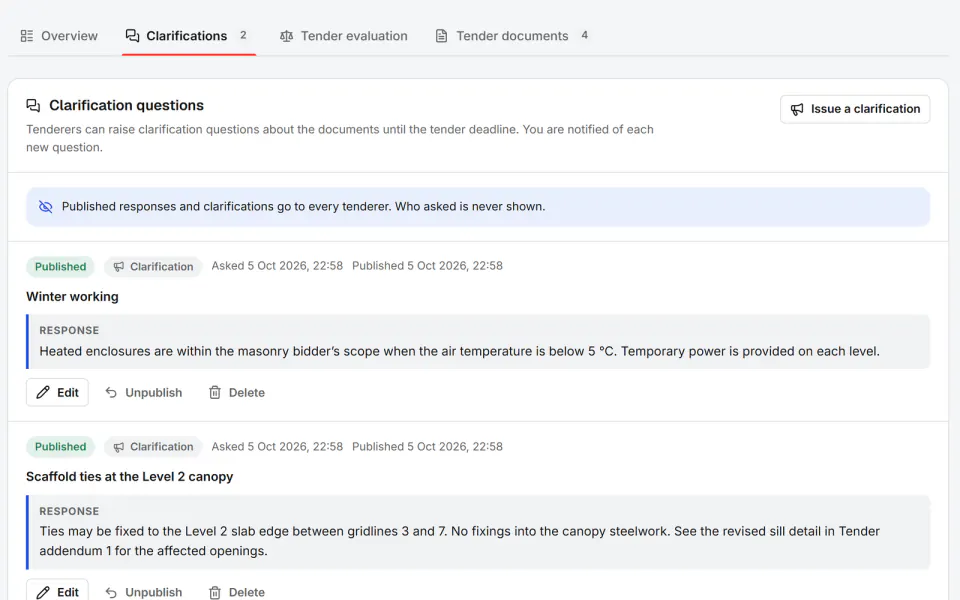Click the Scaffold ties Published timestamp
The width and height of the screenshot is (960, 600).
pos(427,446)
